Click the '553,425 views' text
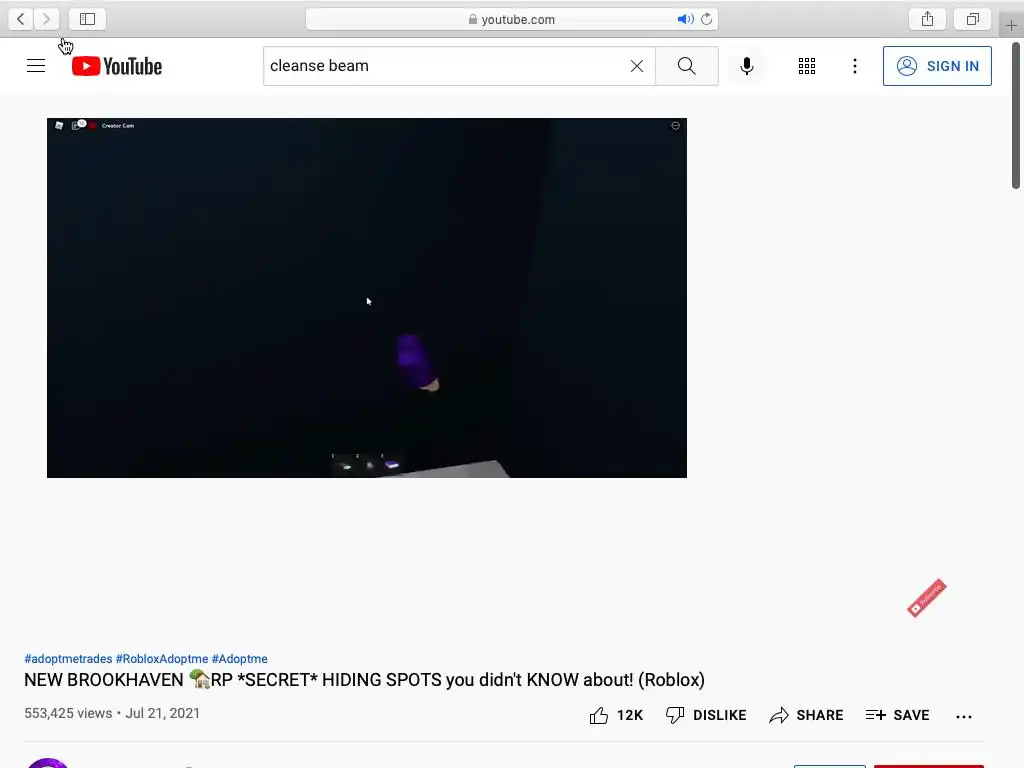This screenshot has width=1024, height=768. [68, 713]
